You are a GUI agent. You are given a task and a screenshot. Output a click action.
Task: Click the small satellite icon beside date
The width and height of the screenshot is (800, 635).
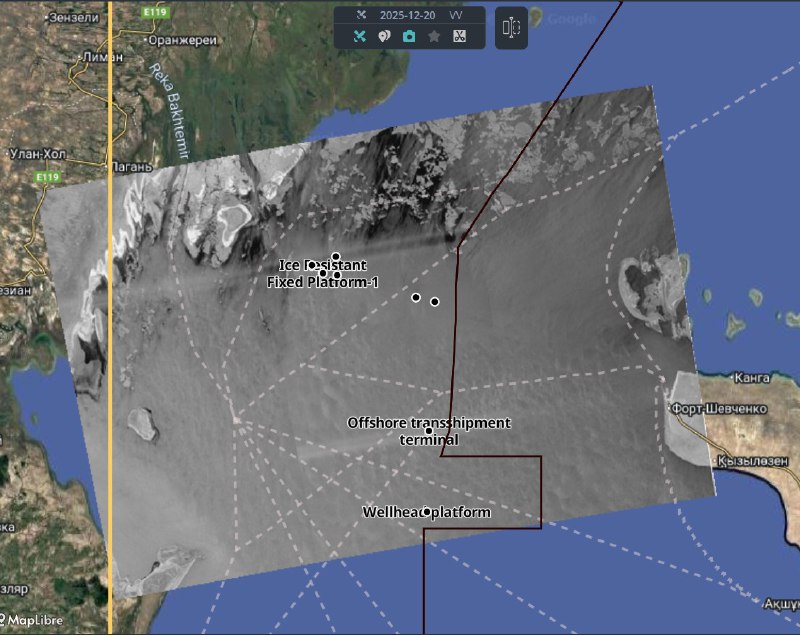pos(362,15)
